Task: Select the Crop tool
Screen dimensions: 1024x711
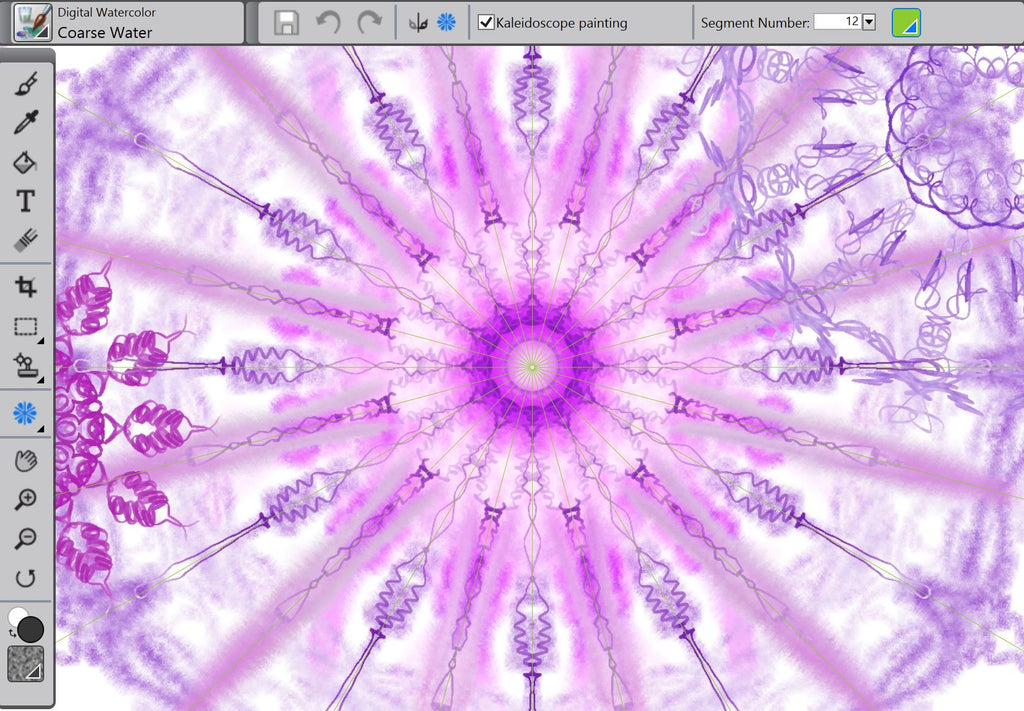Action: [26, 288]
